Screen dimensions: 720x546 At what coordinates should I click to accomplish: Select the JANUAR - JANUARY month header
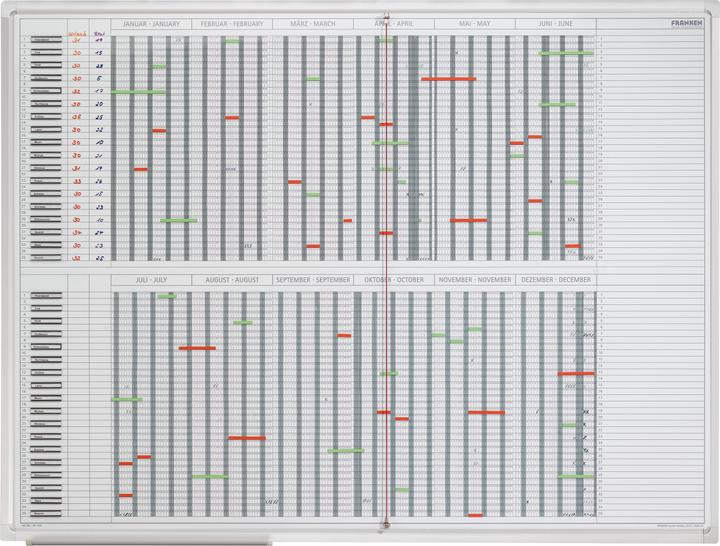point(151,24)
